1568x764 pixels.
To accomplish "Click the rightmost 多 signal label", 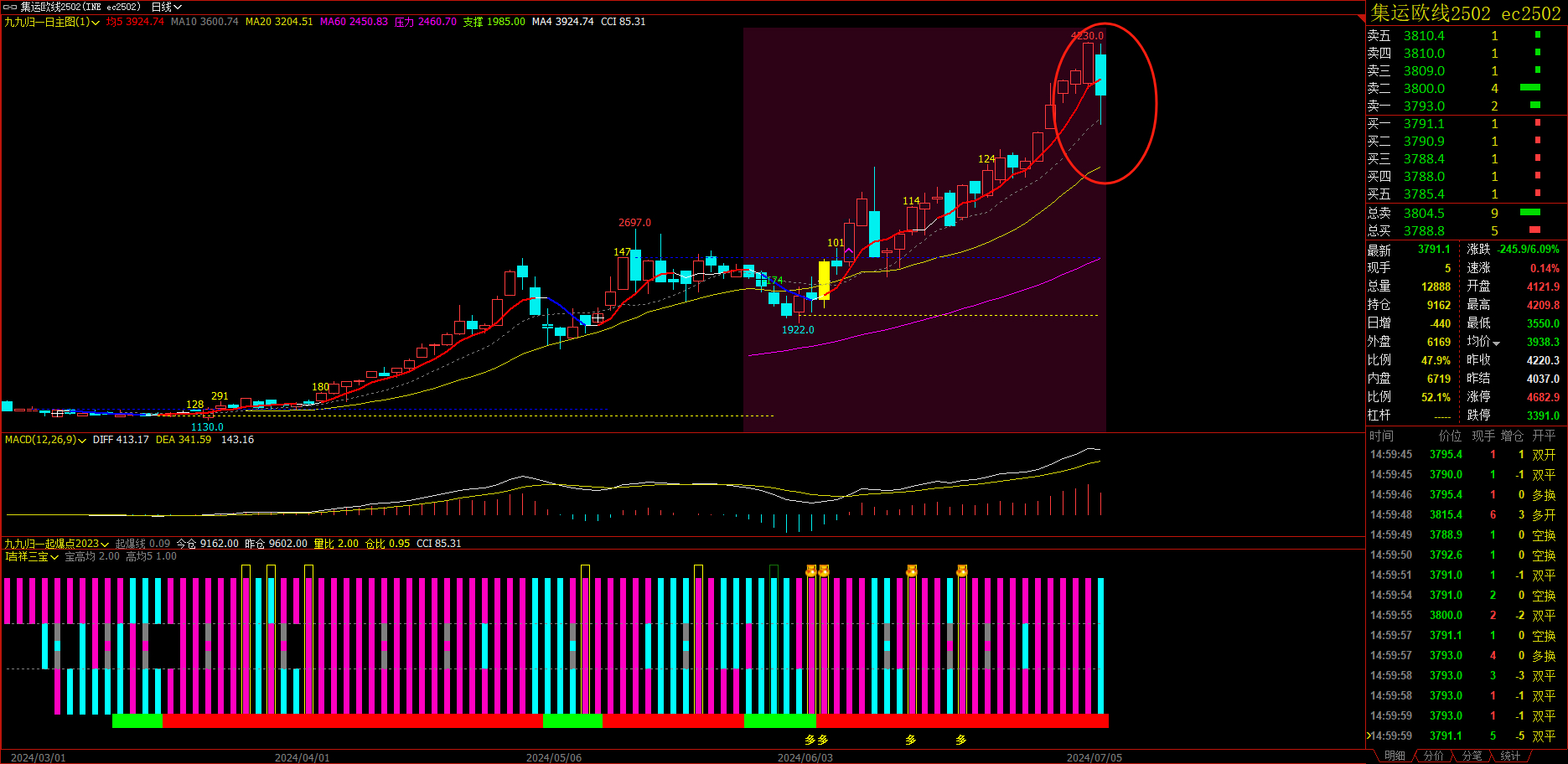I will point(961,740).
